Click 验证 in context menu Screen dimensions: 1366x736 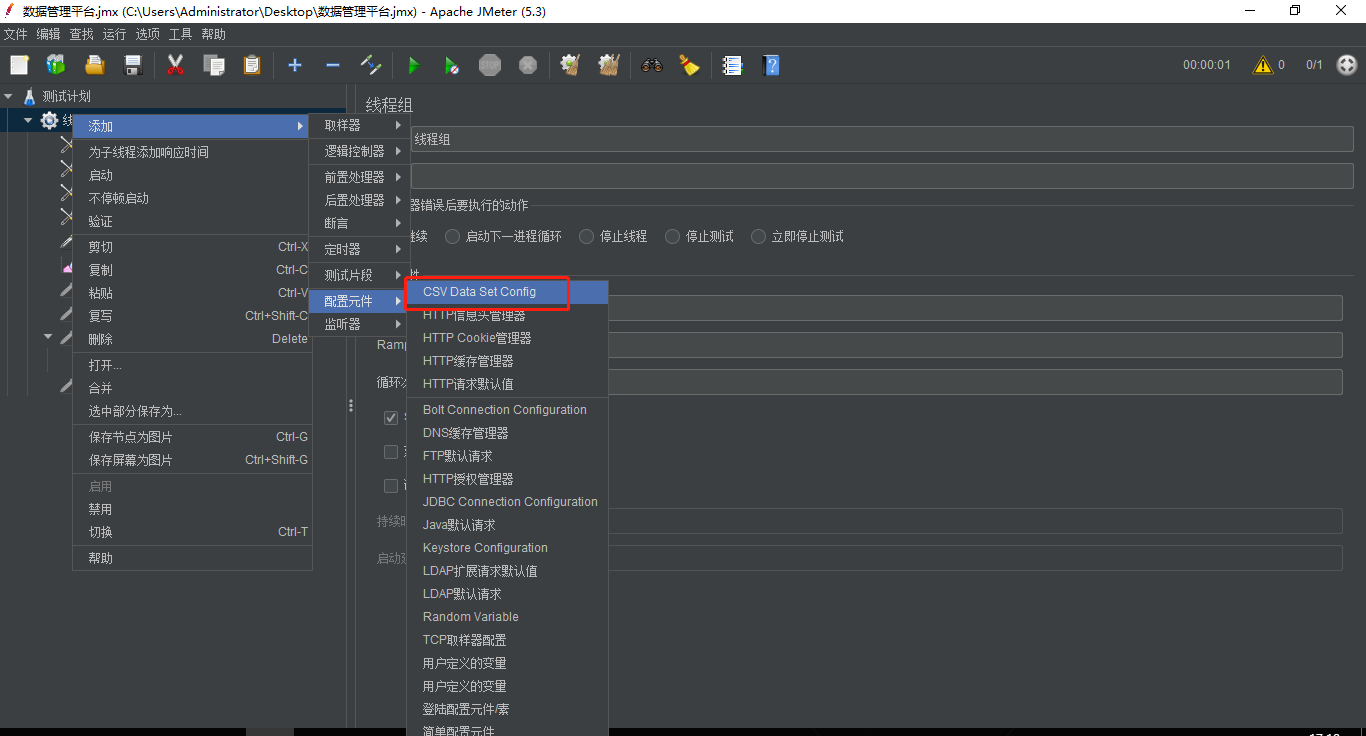[192, 221]
